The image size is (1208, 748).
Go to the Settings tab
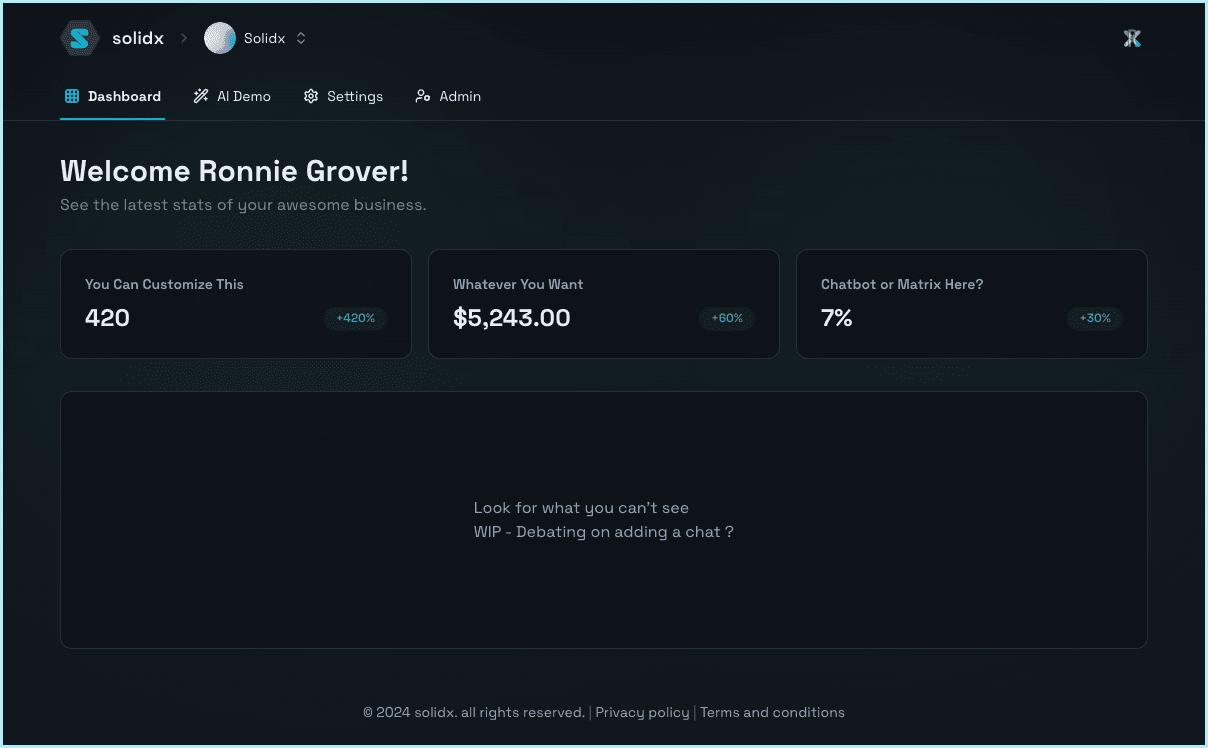coord(355,97)
